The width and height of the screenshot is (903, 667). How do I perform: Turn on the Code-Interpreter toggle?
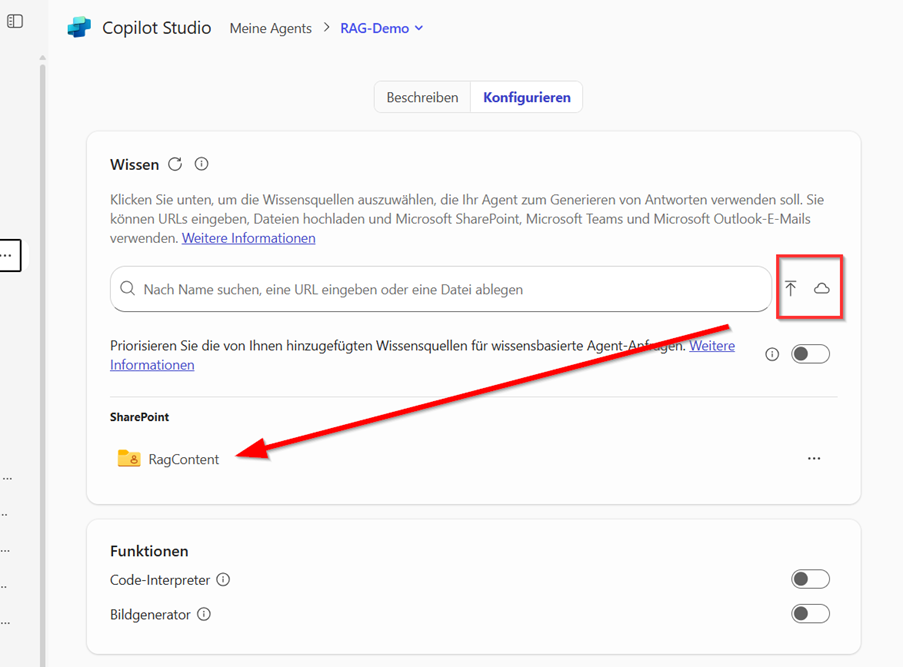[810, 579]
